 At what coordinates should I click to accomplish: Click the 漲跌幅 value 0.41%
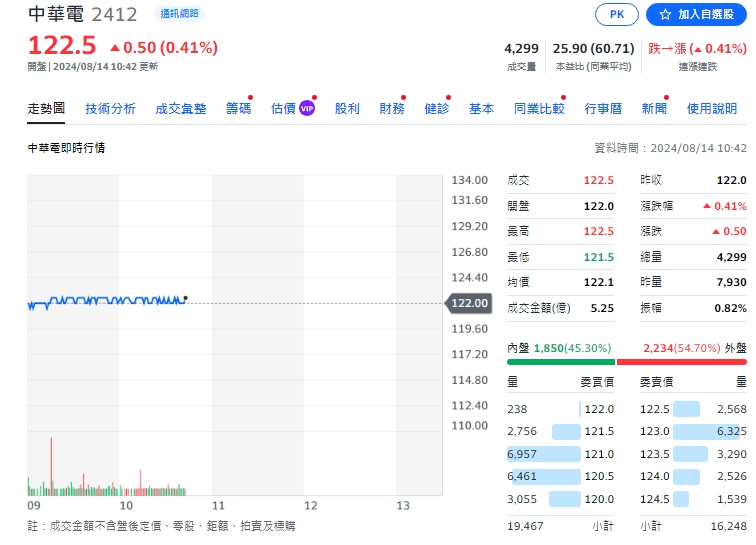pyautogui.click(x=725, y=206)
